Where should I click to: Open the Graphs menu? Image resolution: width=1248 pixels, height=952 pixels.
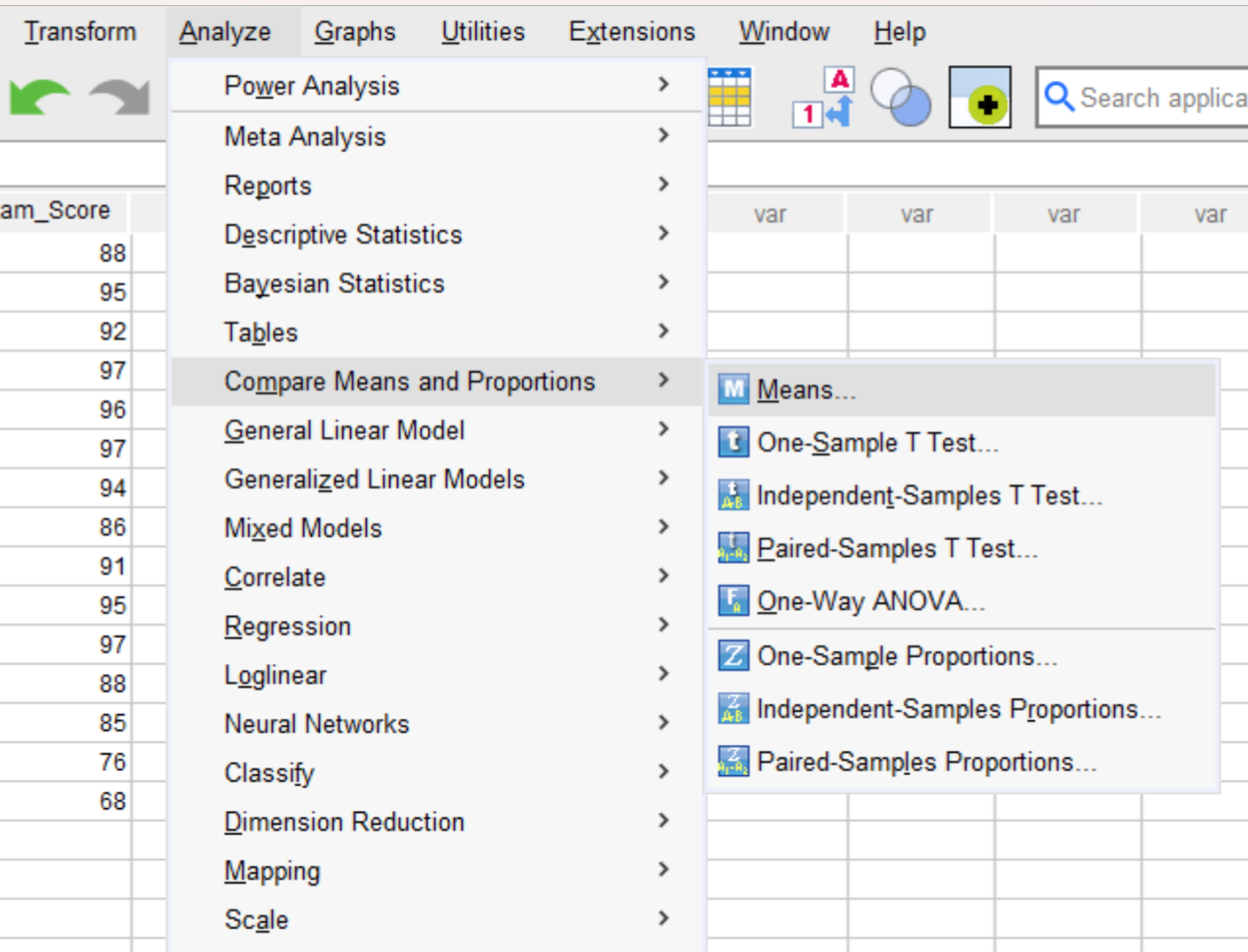point(354,30)
